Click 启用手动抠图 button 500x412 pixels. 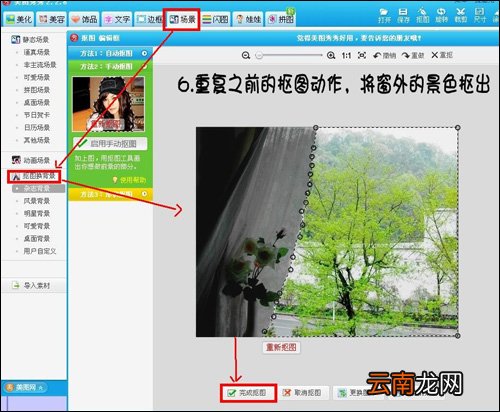pos(110,144)
